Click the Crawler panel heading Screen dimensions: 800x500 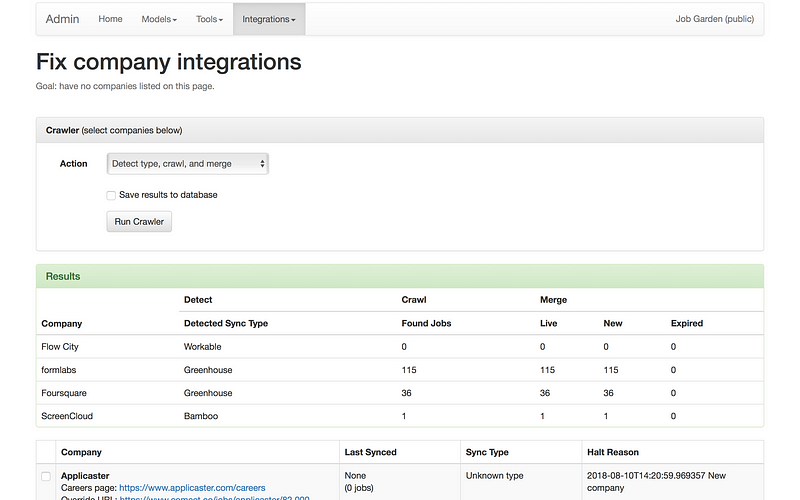point(399,130)
